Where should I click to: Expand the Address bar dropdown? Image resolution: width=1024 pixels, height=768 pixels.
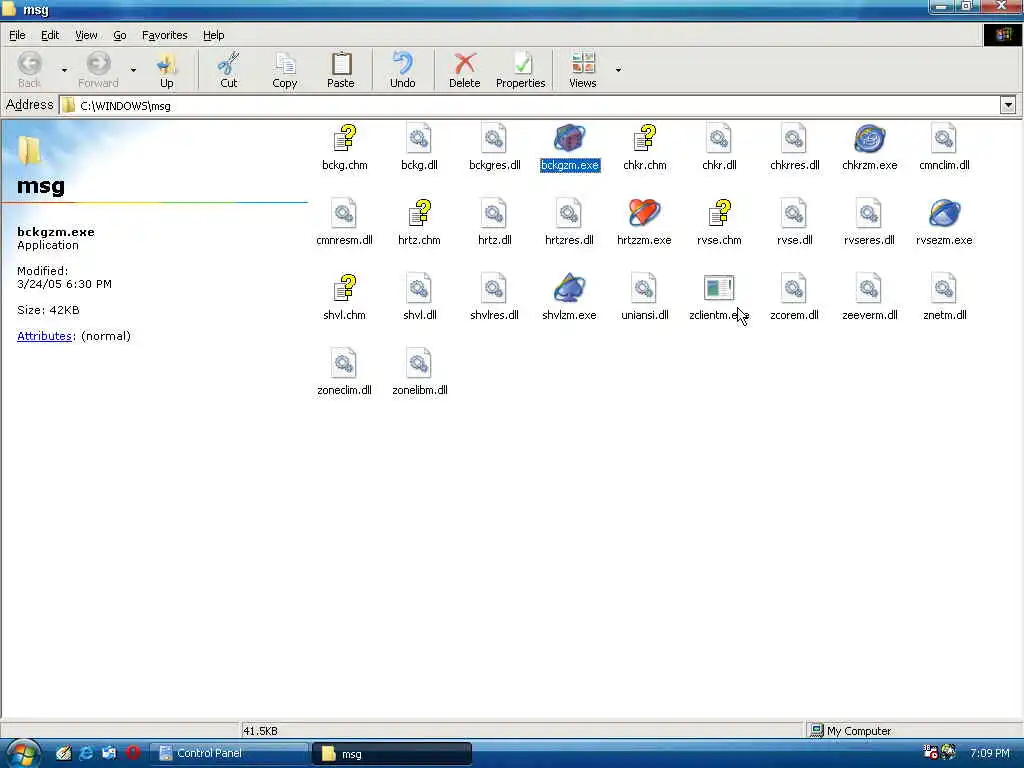1008,105
